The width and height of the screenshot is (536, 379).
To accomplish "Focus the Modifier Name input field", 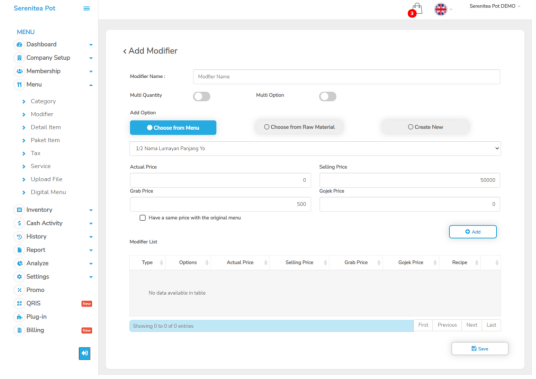I will pyautogui.click(x=346, y=77).
